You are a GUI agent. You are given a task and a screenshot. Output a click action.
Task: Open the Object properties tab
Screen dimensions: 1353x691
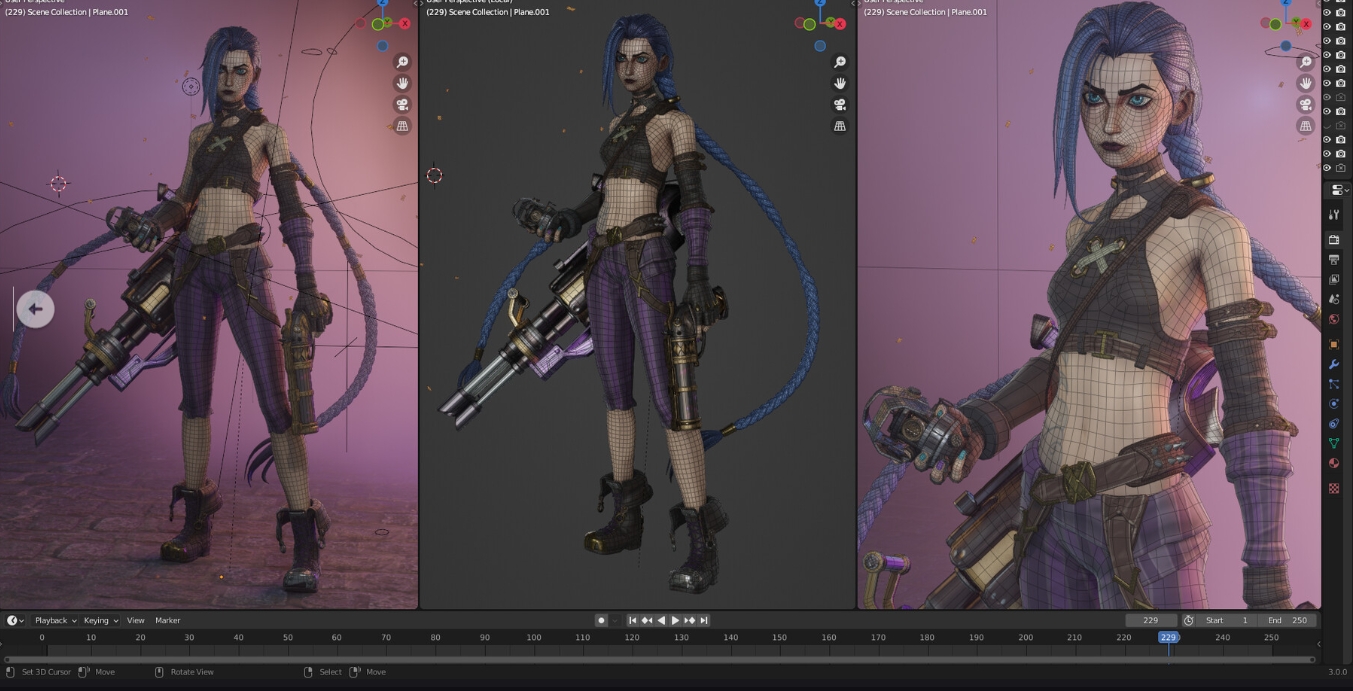(x=1334, y=344)
